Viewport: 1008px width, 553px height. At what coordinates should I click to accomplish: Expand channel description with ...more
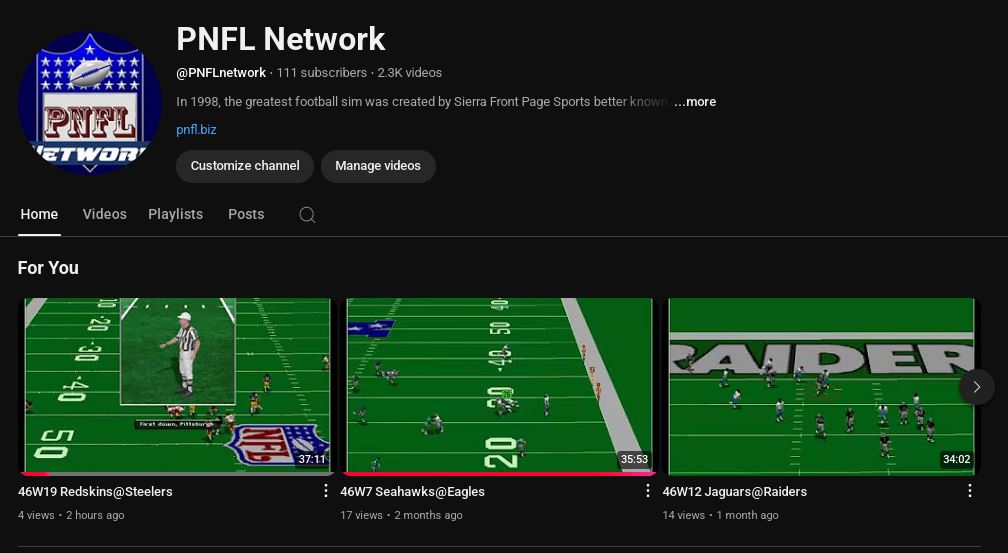coord(695,102)
